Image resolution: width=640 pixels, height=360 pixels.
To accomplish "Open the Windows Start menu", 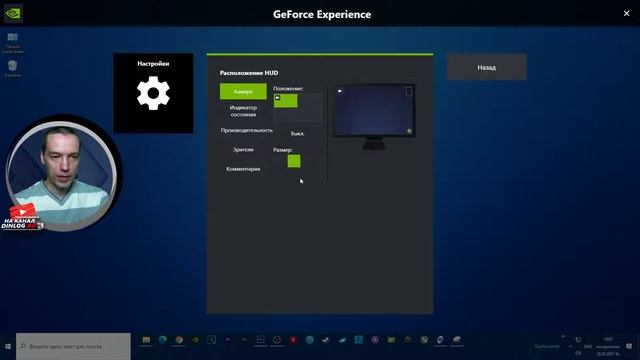I will tap(8, 346).
